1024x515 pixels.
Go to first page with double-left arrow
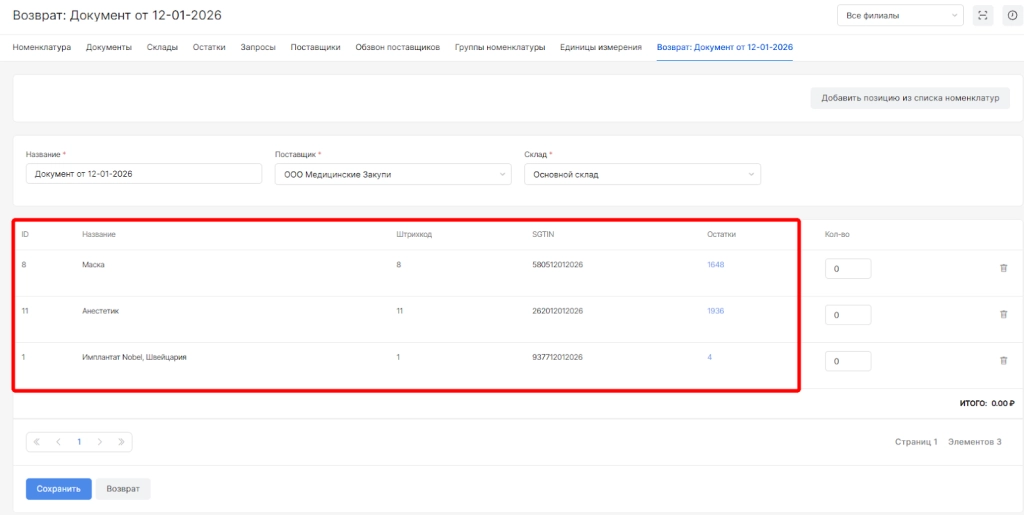pos(38,441)
